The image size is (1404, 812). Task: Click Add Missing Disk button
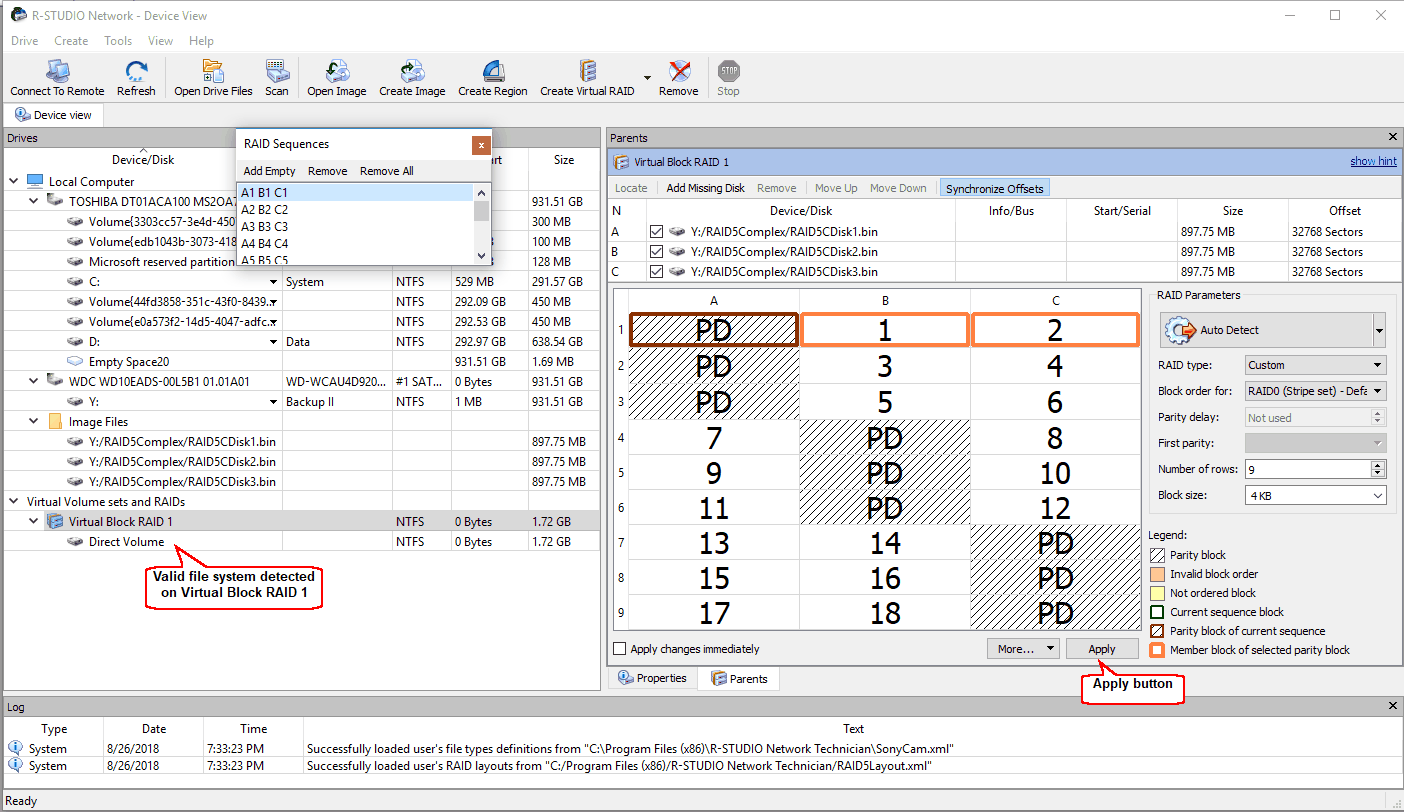tap(705, 188)
